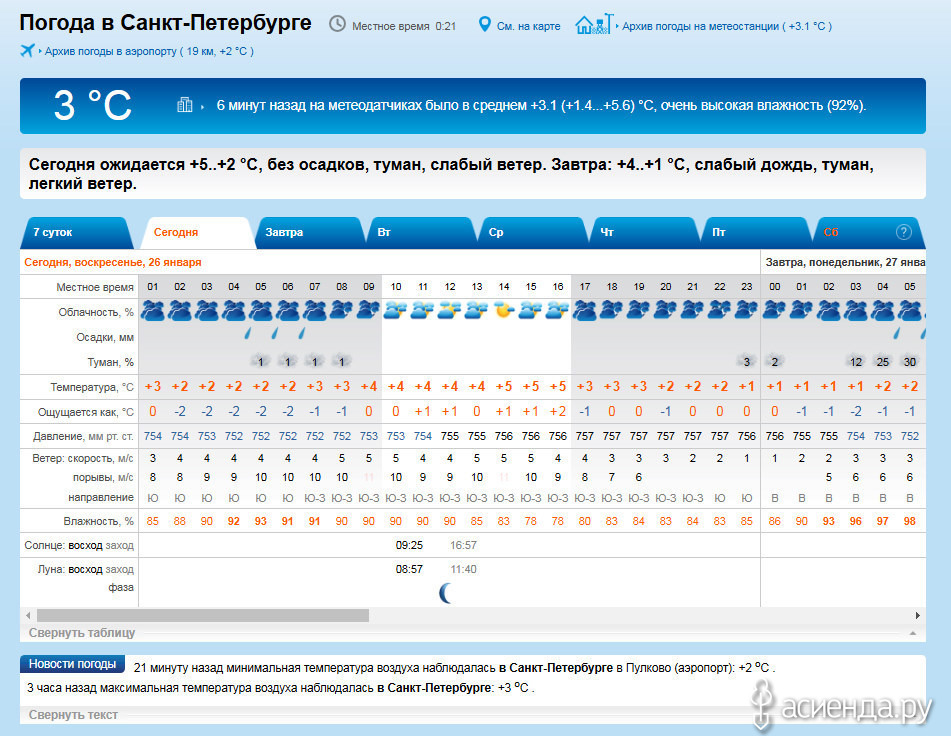This screenshot has width=951, height=736.
Task: Click the fog icon showing 30 percent
Action: 910,361
